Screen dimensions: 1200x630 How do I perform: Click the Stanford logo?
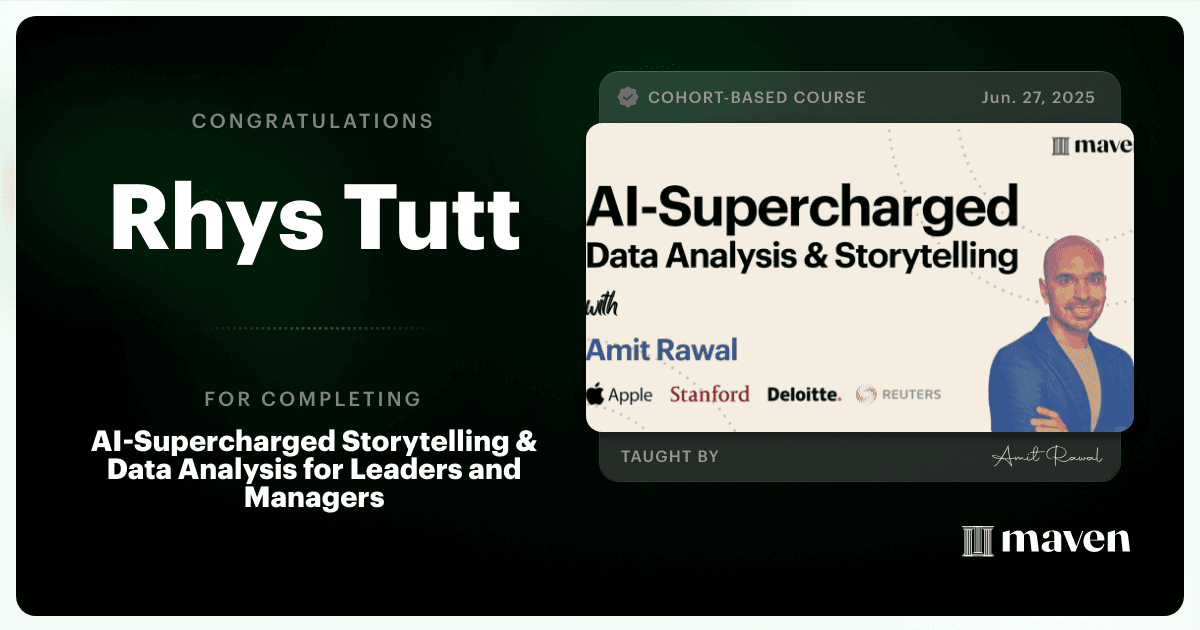(x=709, y=394)
